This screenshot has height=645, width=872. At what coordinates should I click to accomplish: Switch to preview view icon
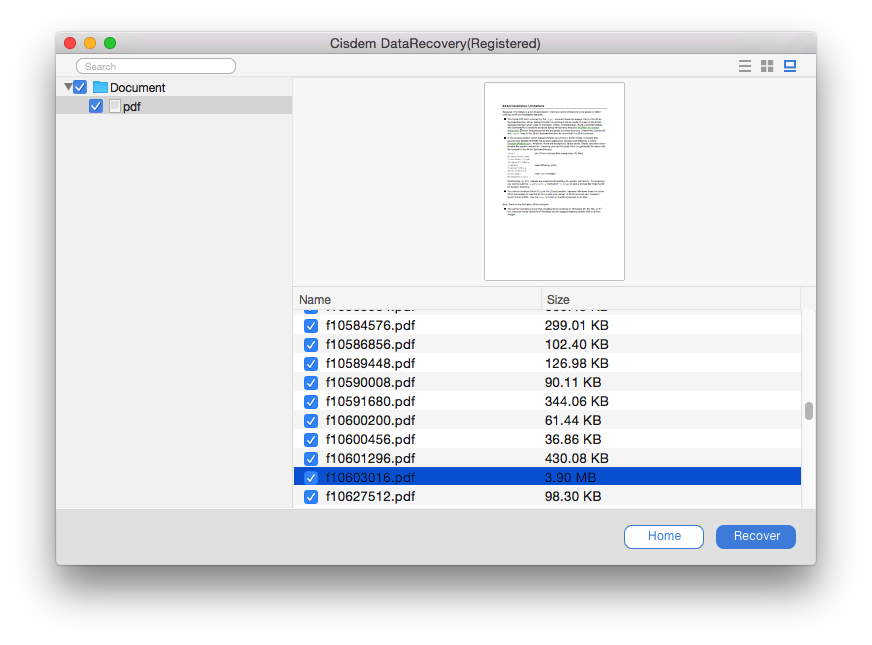790,66
